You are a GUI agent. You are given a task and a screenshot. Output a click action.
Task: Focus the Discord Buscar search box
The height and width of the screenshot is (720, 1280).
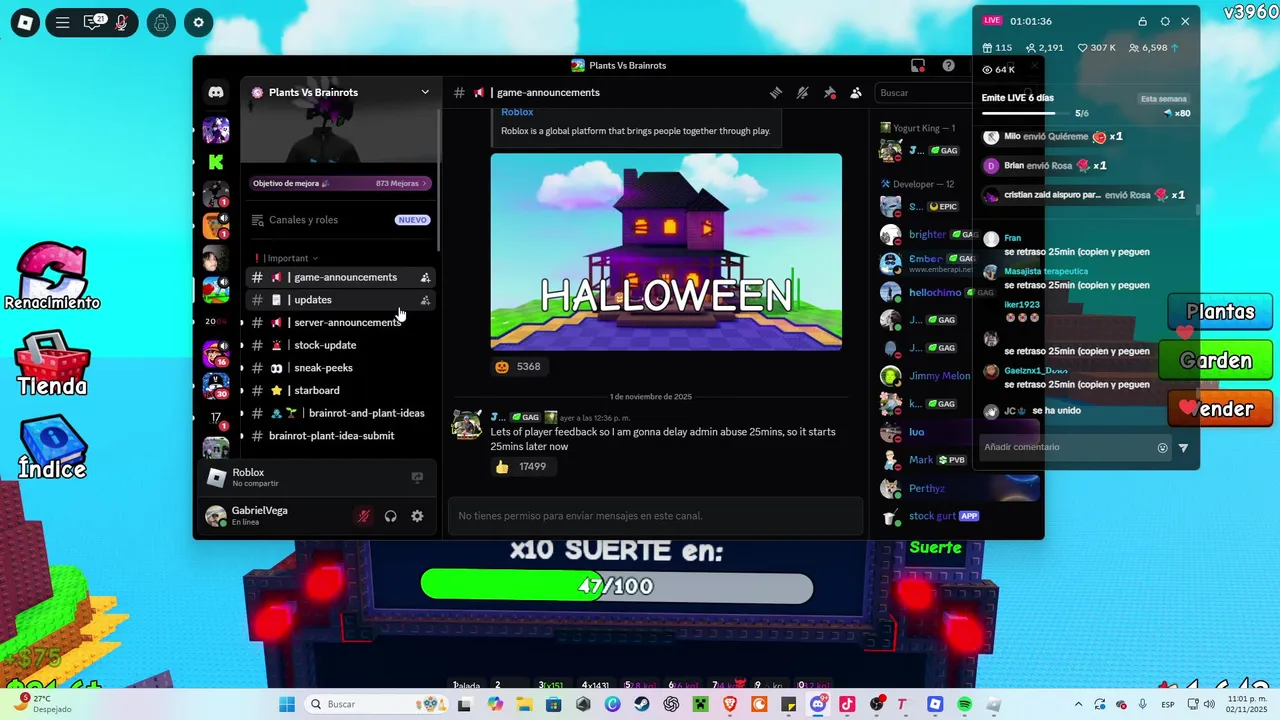point(925,92)
